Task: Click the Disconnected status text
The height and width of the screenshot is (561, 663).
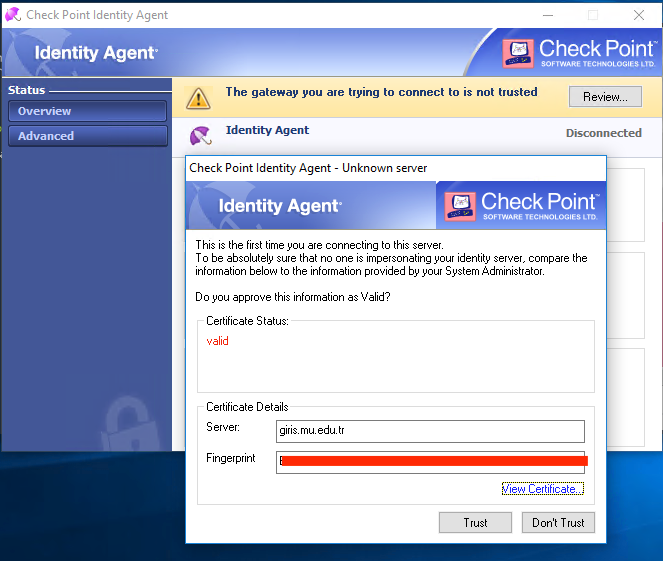Action: tap(603, 133)
